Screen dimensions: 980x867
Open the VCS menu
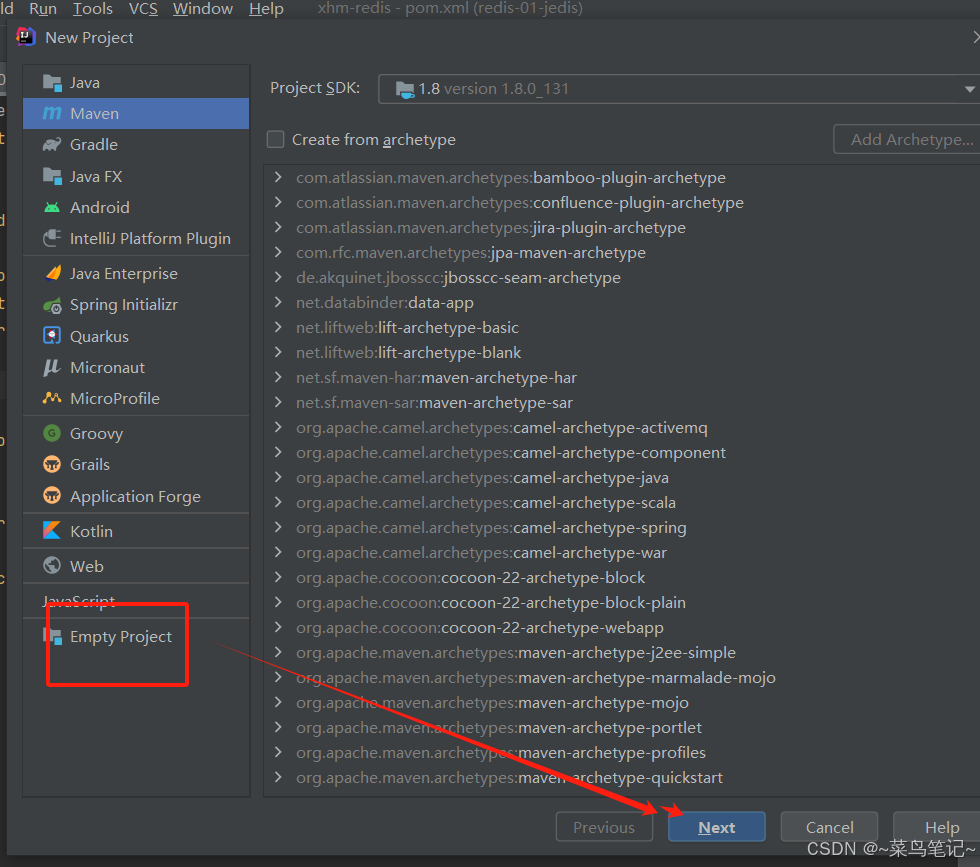(x=143, y=9)
